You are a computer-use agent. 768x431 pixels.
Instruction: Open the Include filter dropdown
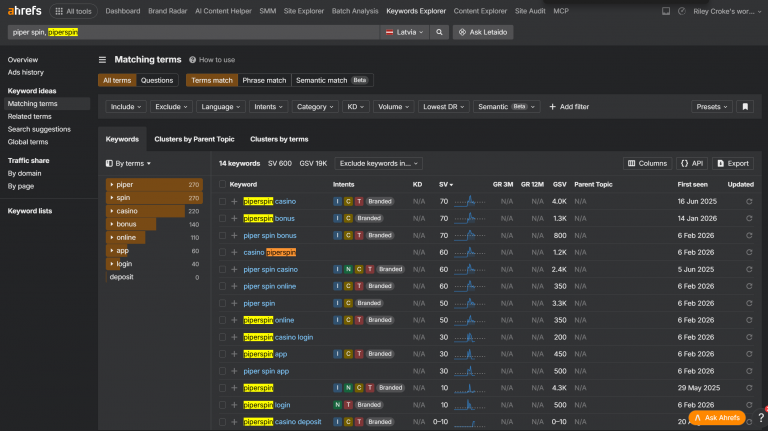point(126,107)
